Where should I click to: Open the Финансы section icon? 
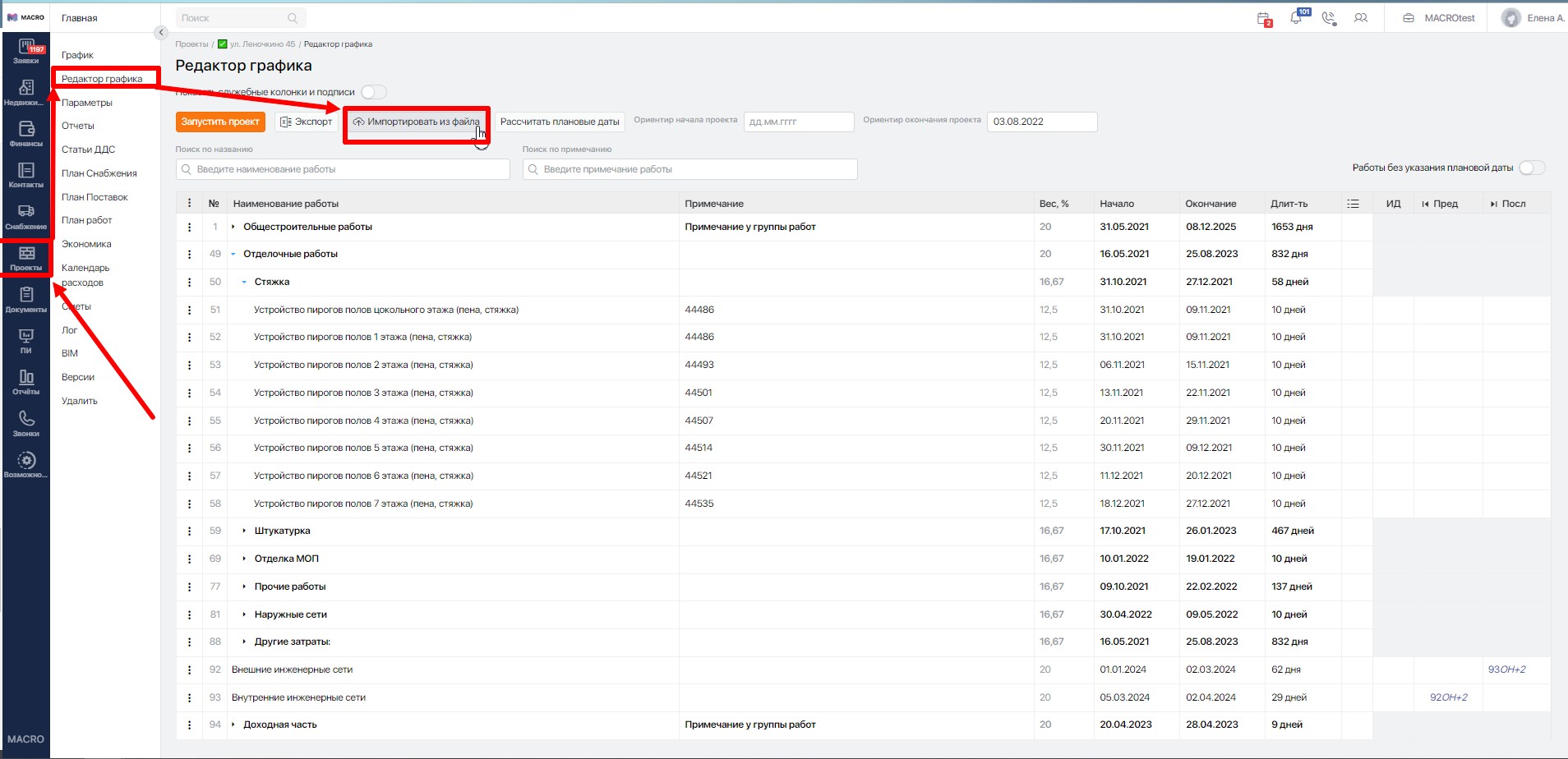pyautogui.click(x=26, y=133)
